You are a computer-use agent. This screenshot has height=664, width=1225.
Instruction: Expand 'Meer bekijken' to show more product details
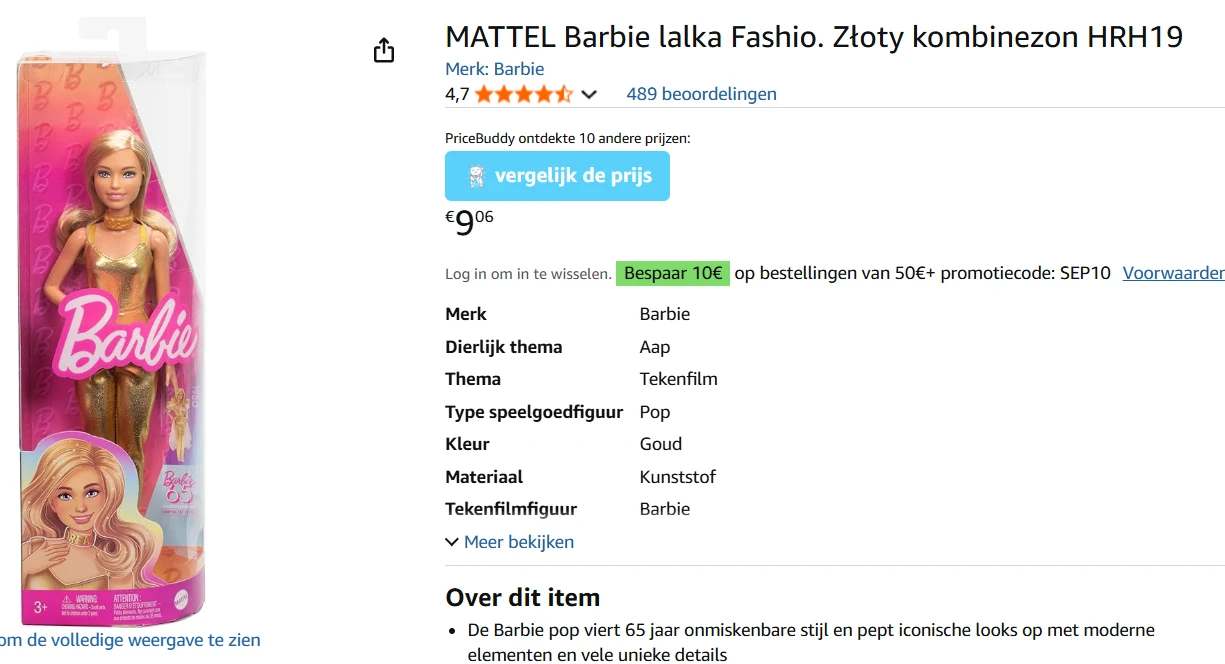click(518, 541)
